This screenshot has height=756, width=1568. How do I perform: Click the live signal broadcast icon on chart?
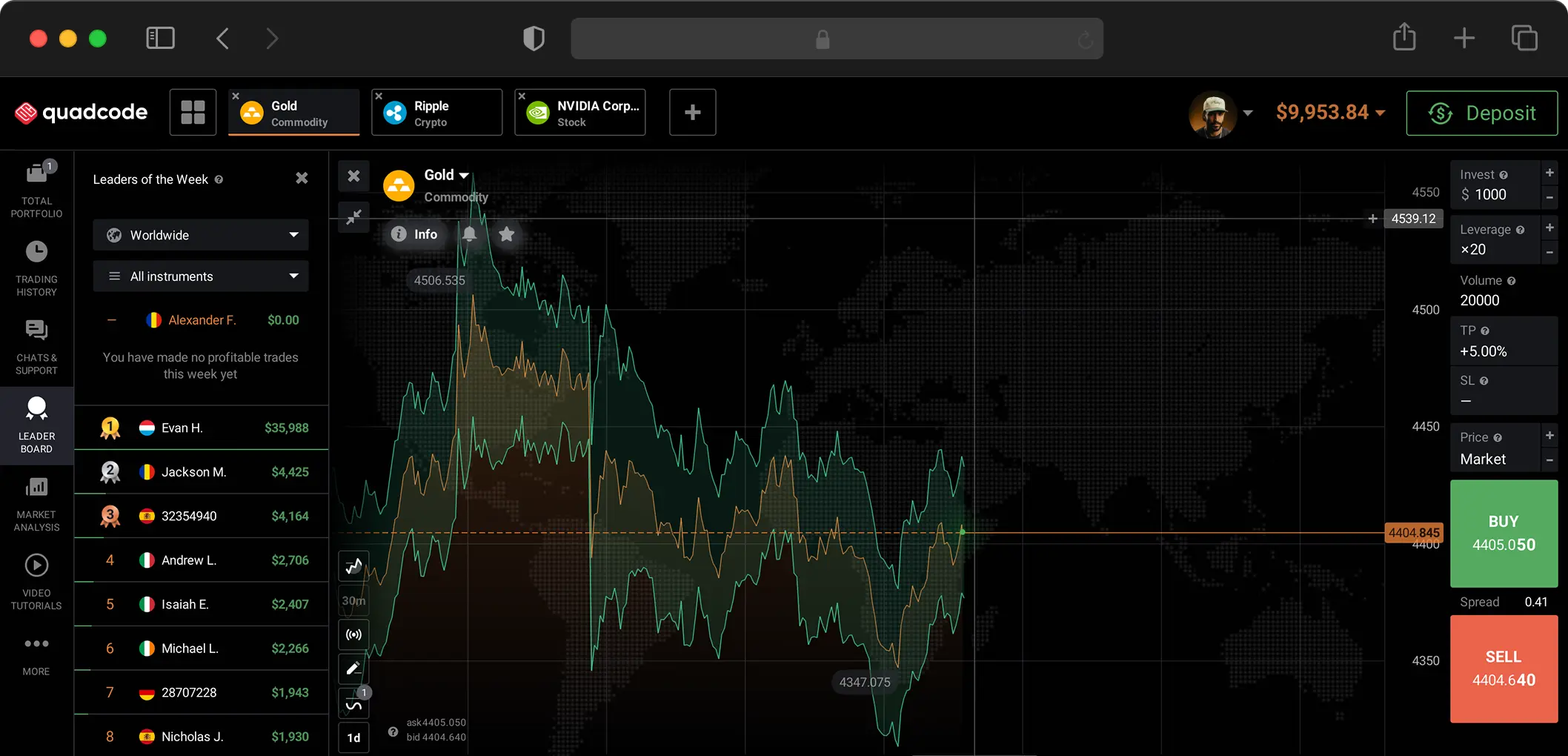pos(354,634)
